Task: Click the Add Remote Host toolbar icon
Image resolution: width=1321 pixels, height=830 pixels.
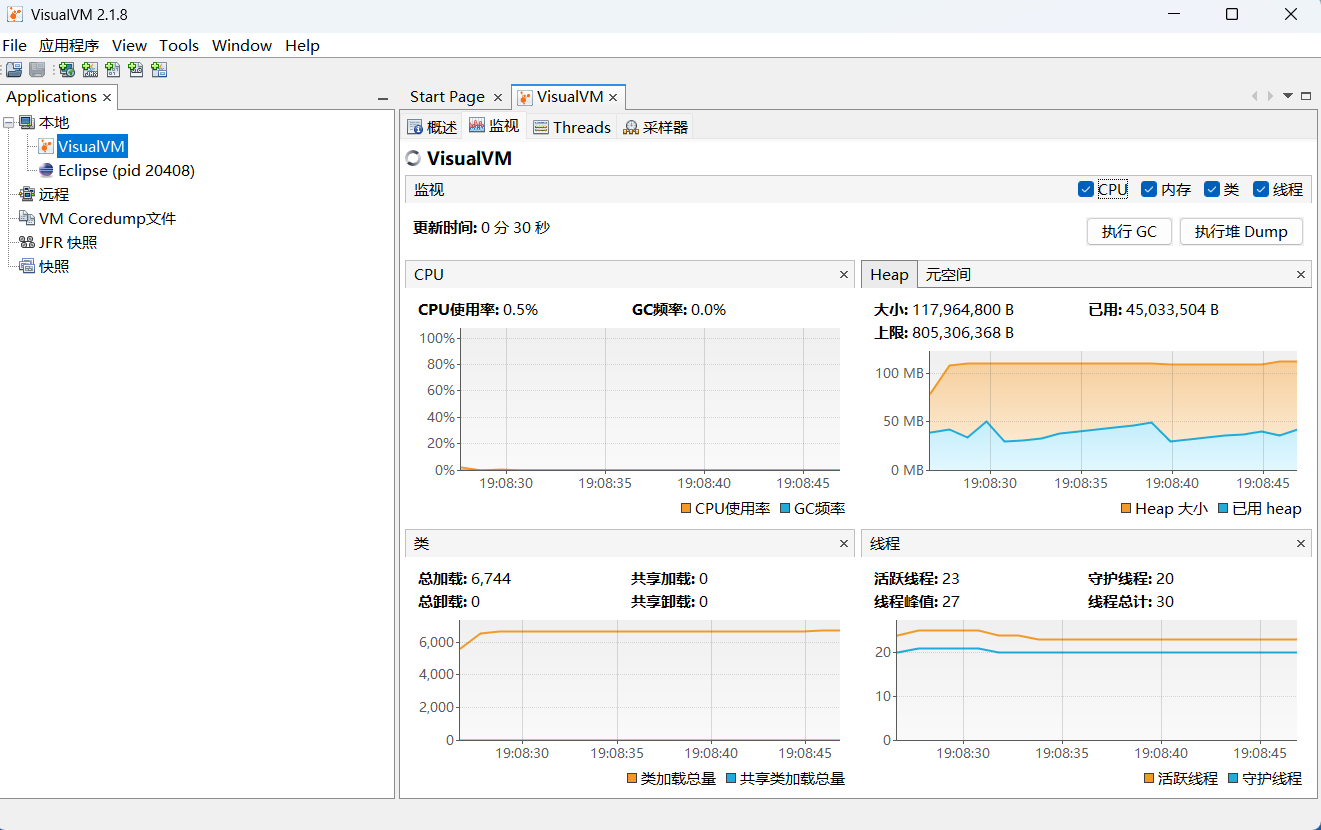Action: click(66, 70)
